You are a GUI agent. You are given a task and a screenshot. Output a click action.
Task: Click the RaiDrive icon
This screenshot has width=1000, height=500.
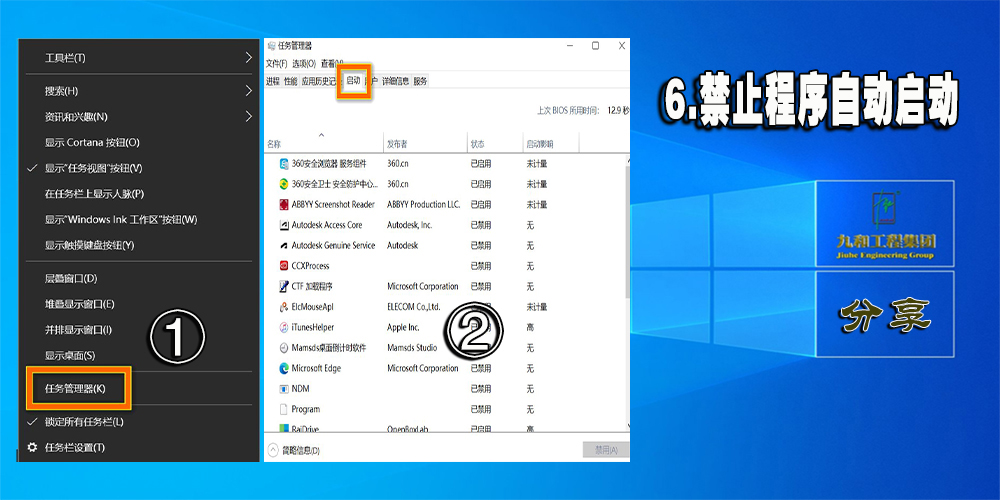point(284,429)
